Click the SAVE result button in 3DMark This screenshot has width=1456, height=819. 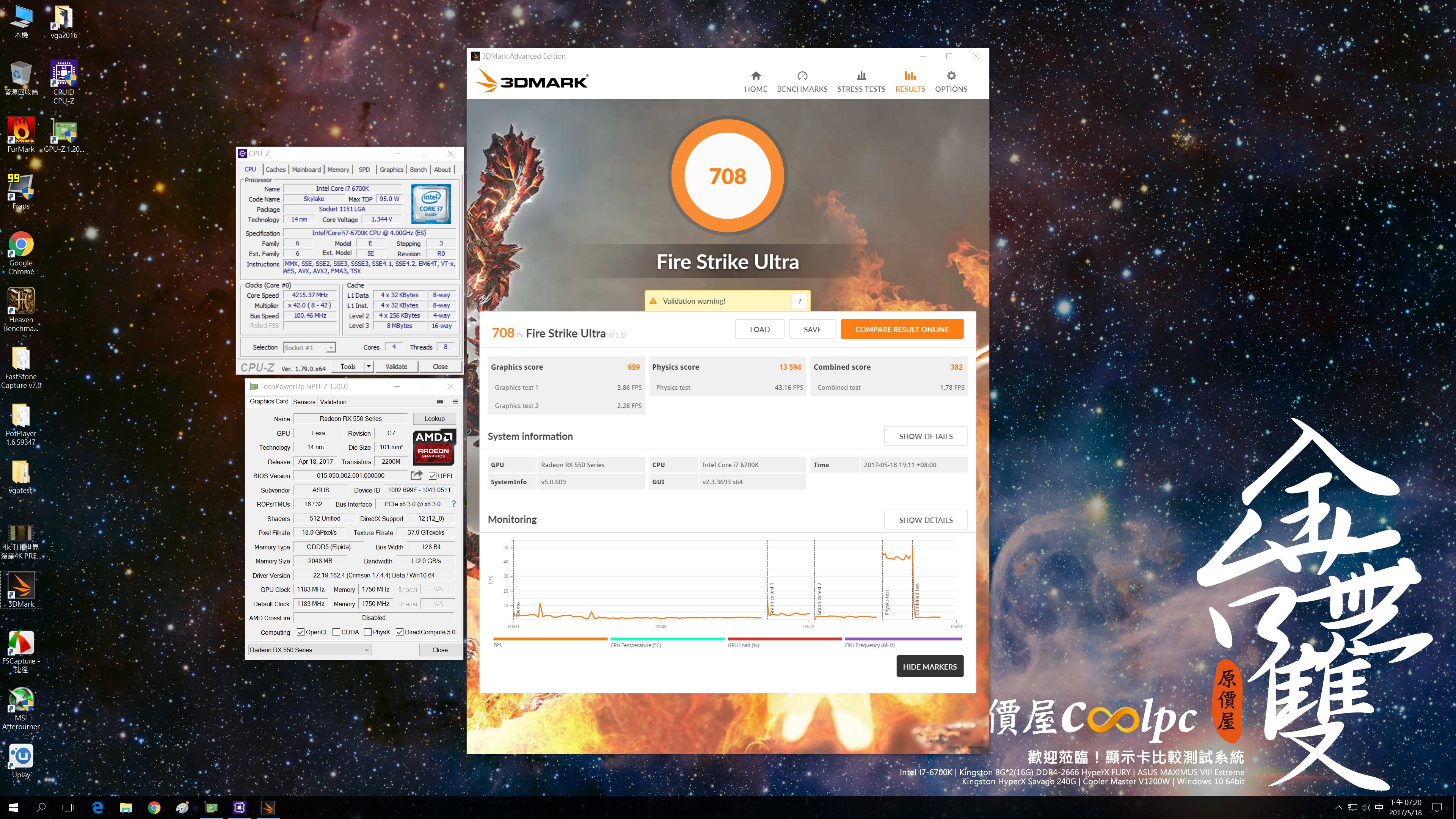(812, 329)
